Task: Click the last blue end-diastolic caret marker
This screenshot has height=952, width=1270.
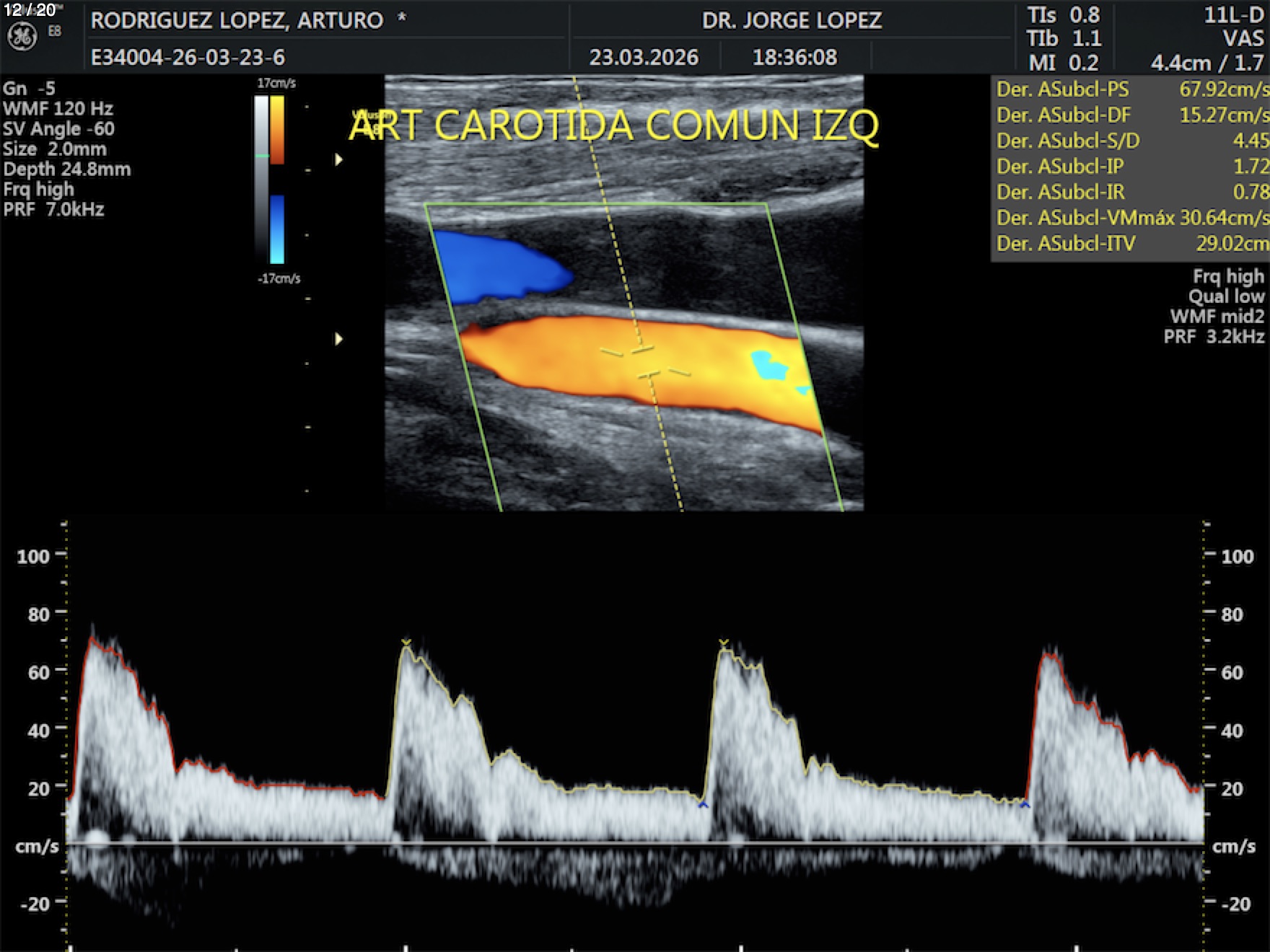Action: pyautogui.click(x=1025, y=803)
